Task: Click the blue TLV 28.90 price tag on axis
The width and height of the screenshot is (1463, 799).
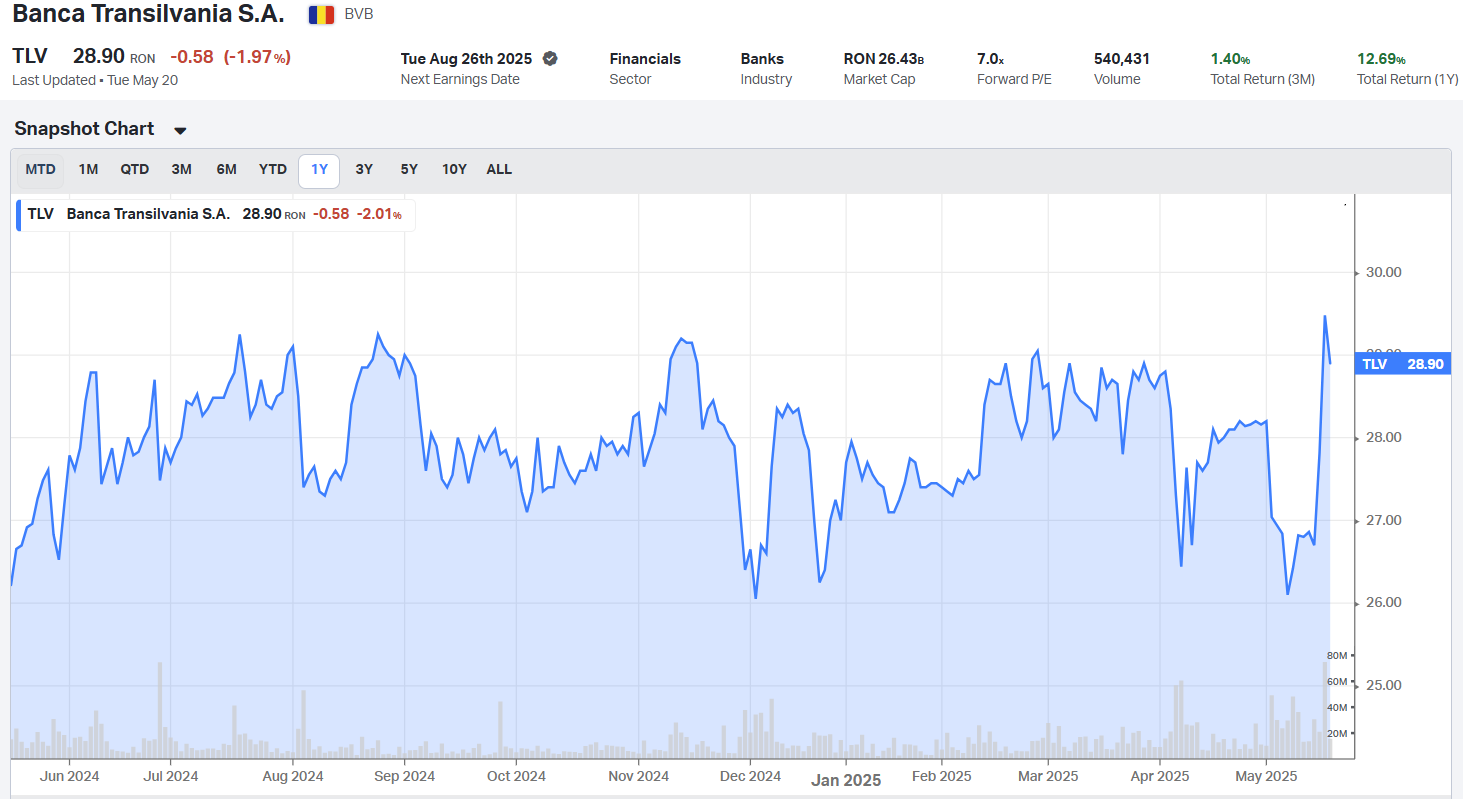Action: [x=1404, y=364]
